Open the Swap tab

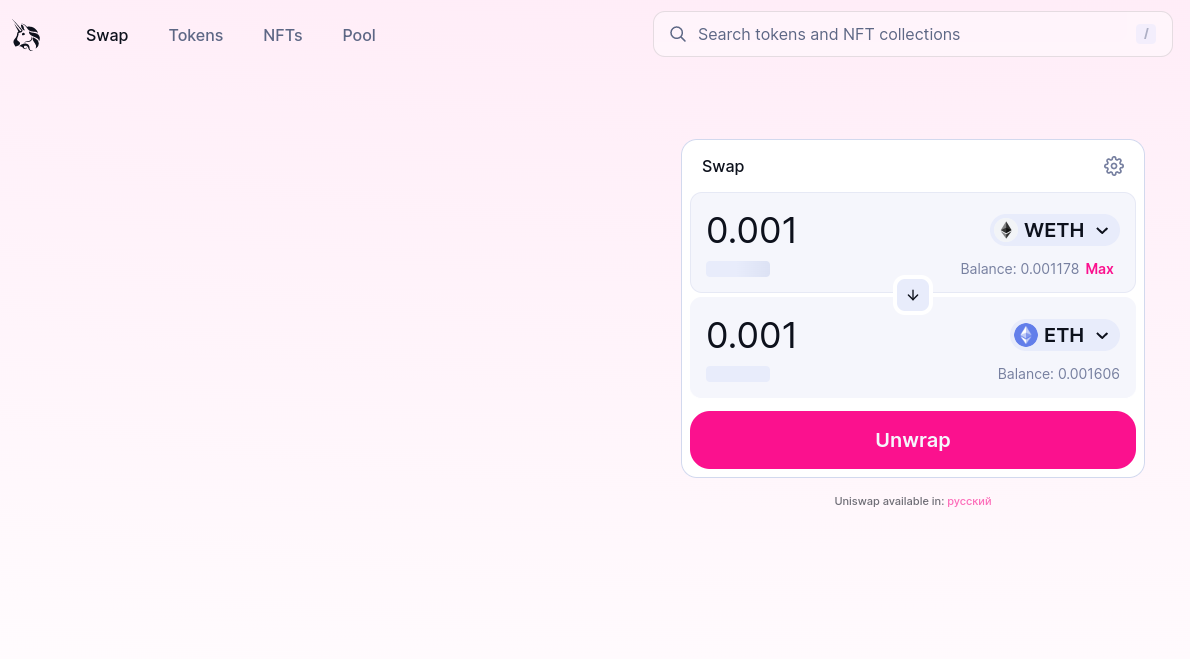click(x=107, y=35)
